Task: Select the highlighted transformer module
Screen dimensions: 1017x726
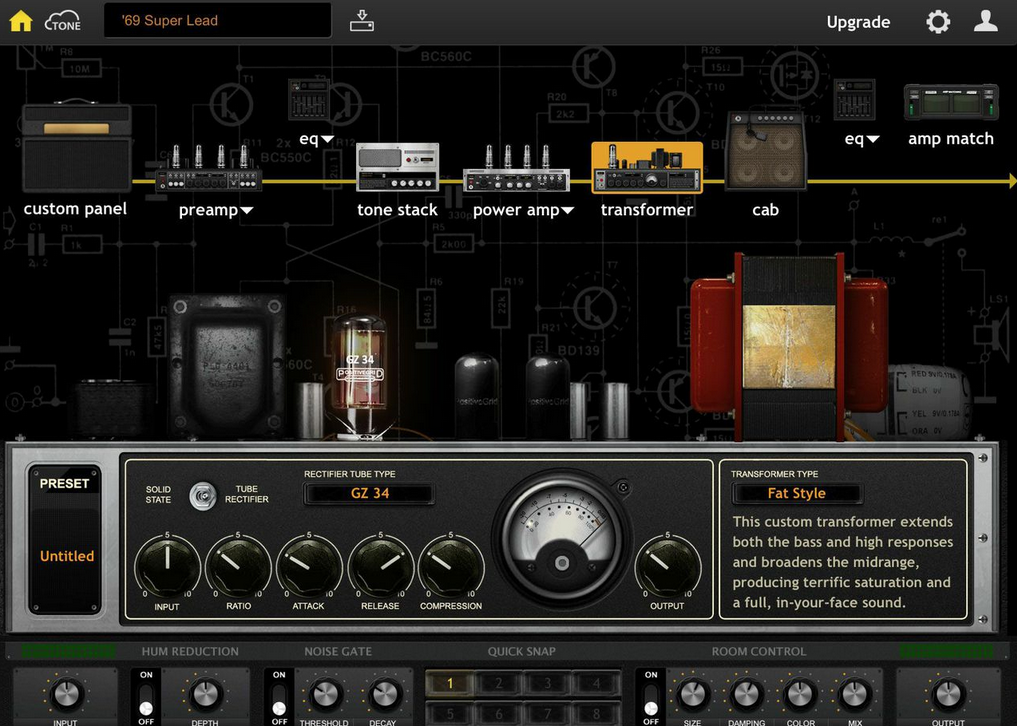Action: coord(647,168)
